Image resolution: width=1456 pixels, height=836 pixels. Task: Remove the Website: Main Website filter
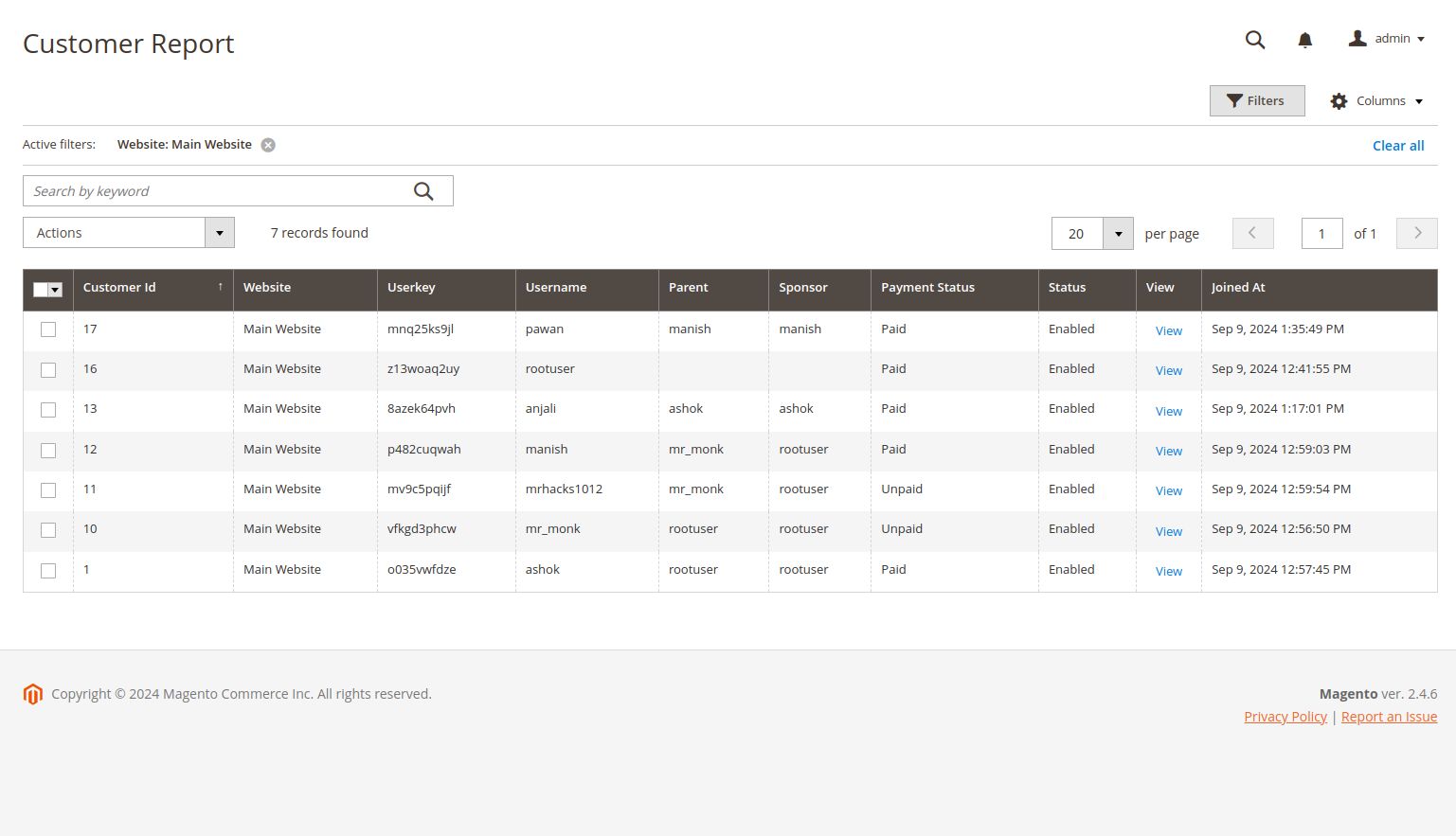point(268,145)
